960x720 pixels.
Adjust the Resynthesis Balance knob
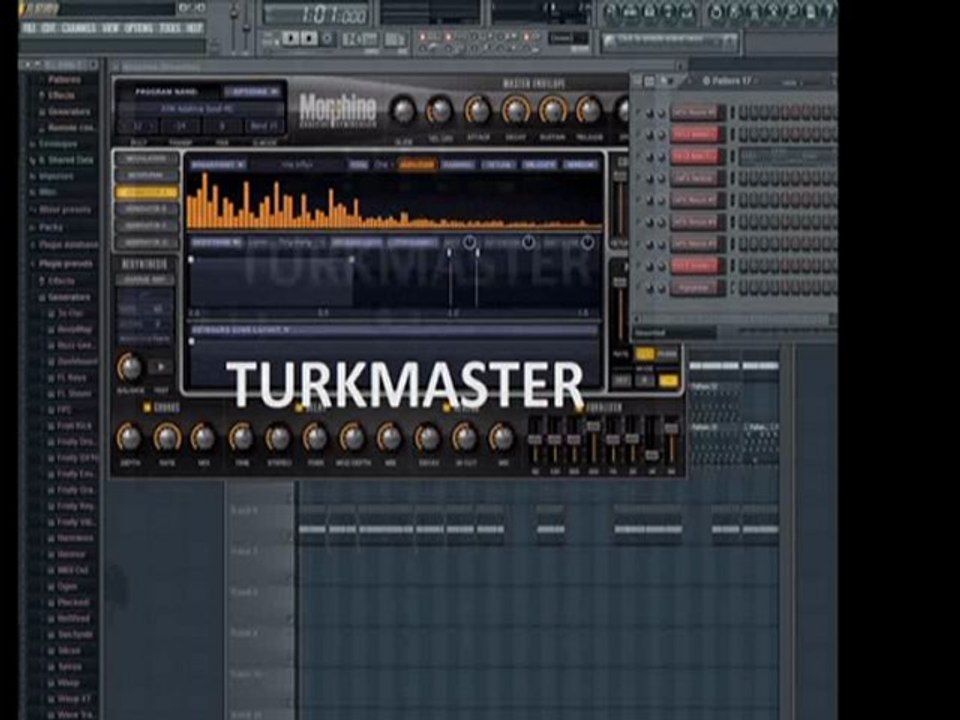(130, 367)
